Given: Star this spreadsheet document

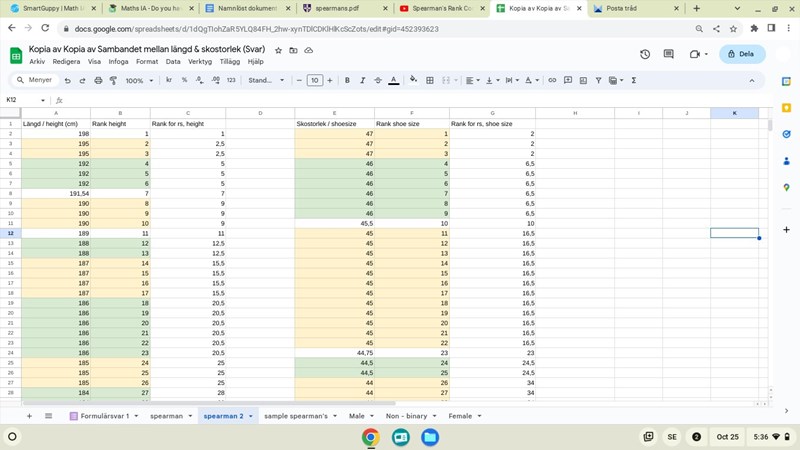Looking at the screenshot, I should [x=279, y=49].
